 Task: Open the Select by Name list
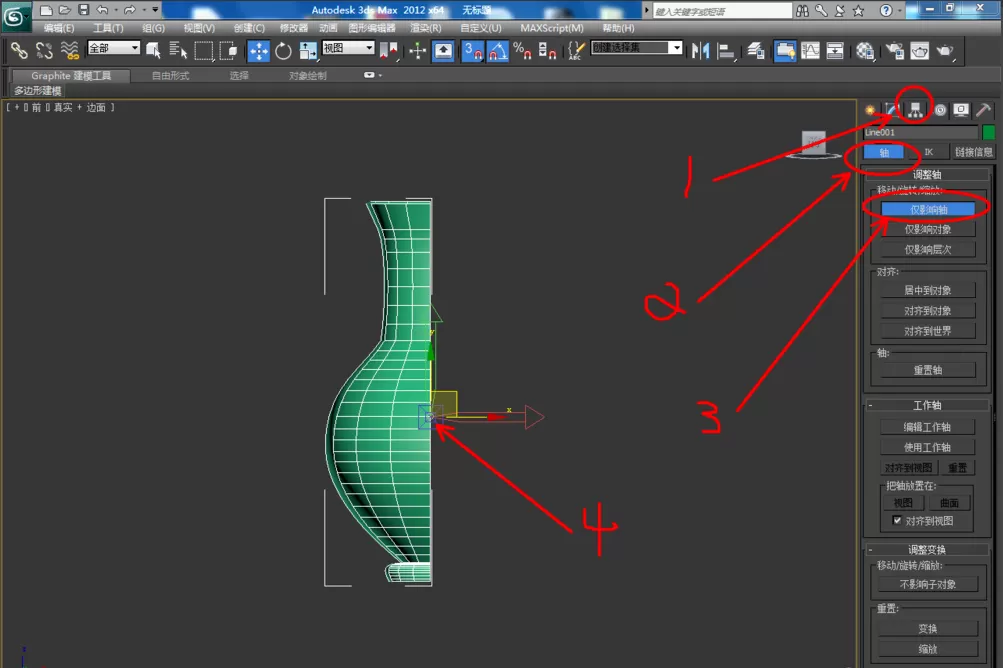tap(178, 50)
